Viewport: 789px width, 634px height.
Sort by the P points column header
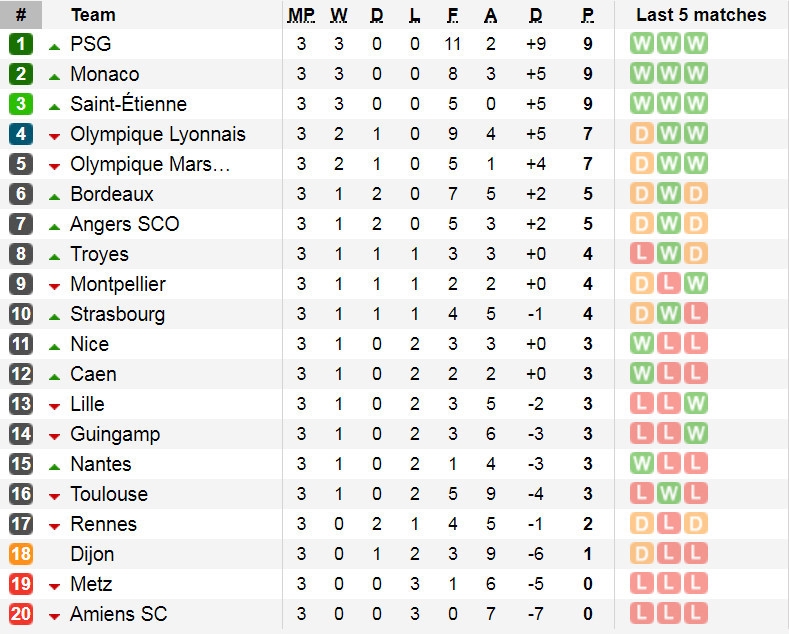coord(587,15)
